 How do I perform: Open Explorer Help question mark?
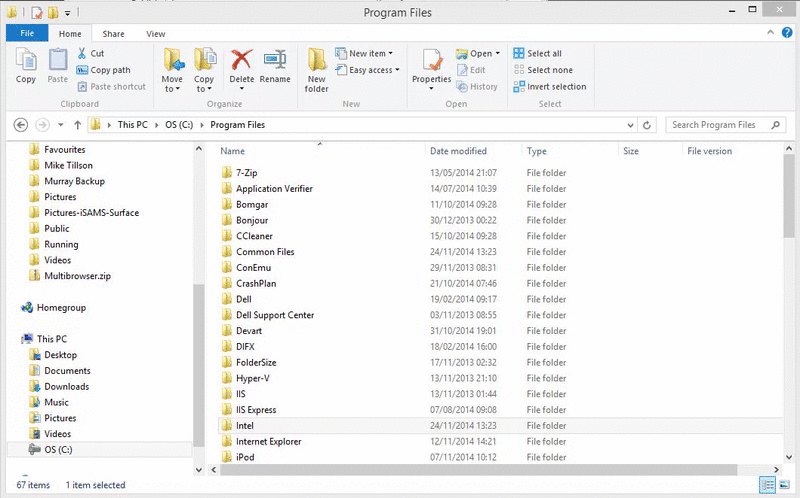[x=787, y=33]
